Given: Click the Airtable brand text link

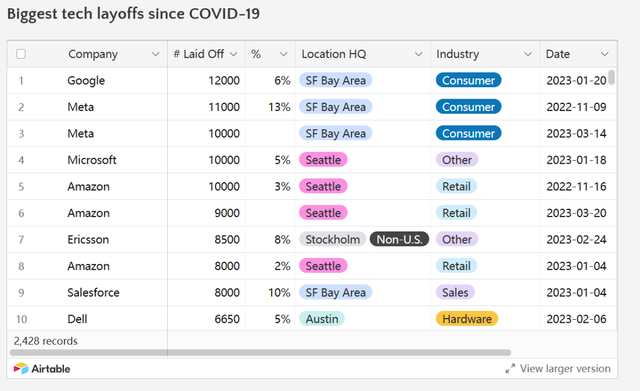Looking at the screenshot, I should (51, 369).
